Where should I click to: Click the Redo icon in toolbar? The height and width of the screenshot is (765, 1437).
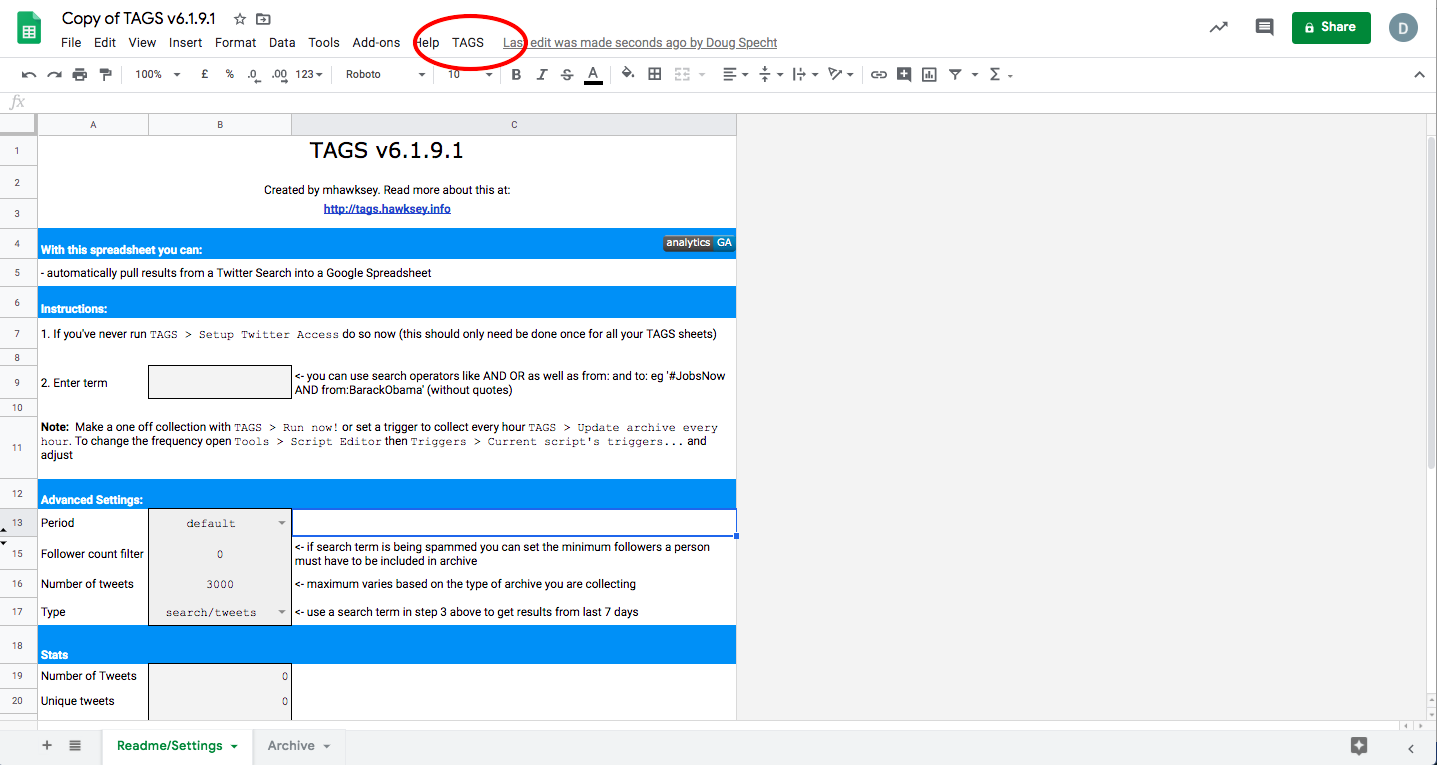pos(54,75)
